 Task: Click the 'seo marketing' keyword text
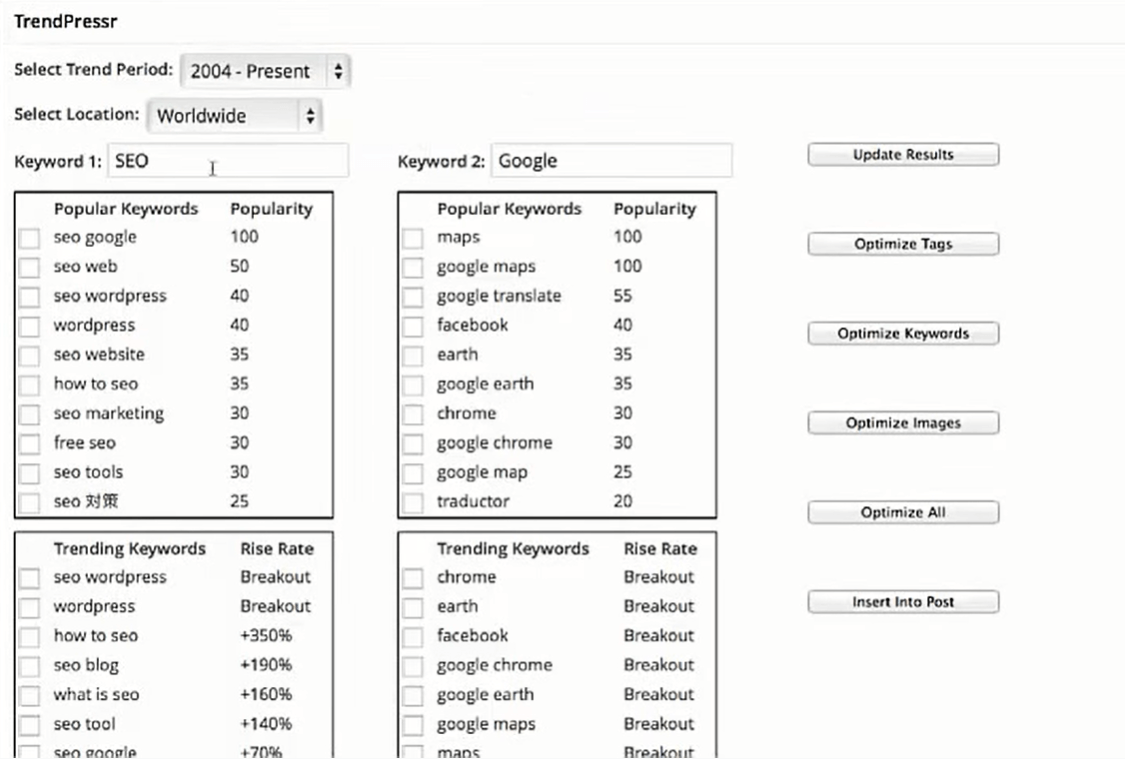[x=109, y=413]
